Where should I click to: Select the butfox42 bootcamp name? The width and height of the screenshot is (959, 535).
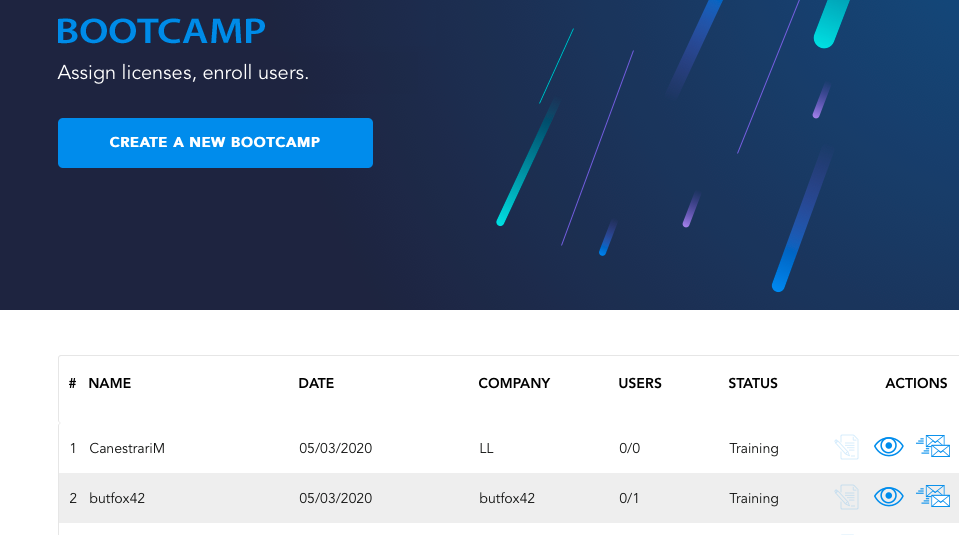tap(117, 498)
